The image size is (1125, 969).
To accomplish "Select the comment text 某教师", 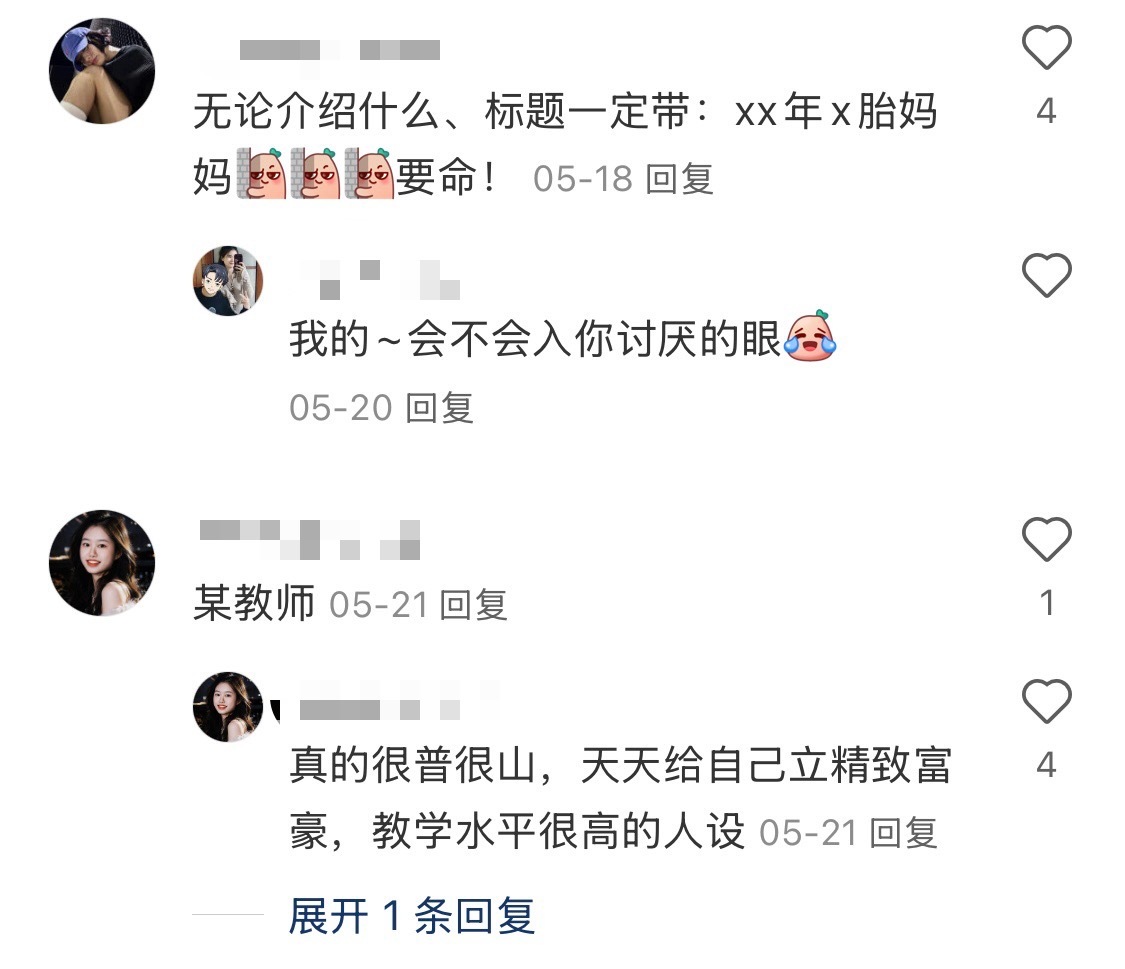I will 254,603.
